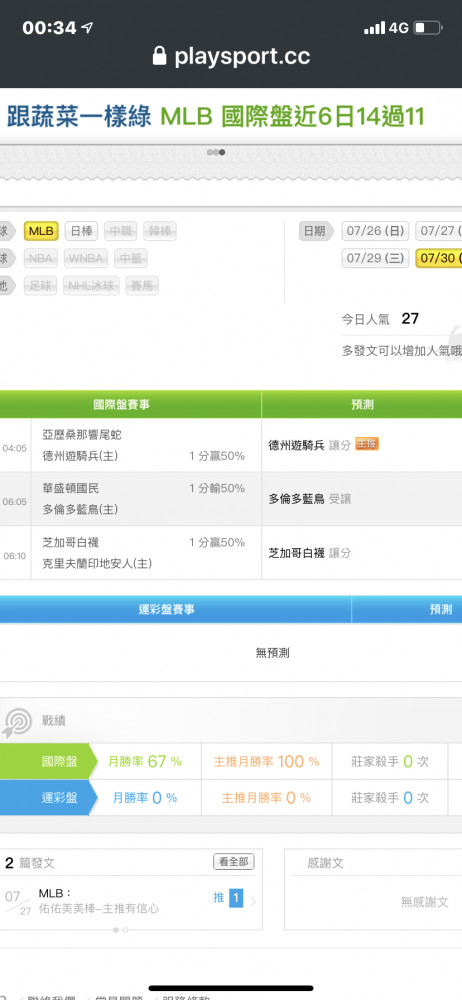Tap the blue recommend count box 1
Viewport: 462px width, 1000px height.
[236, 899]
